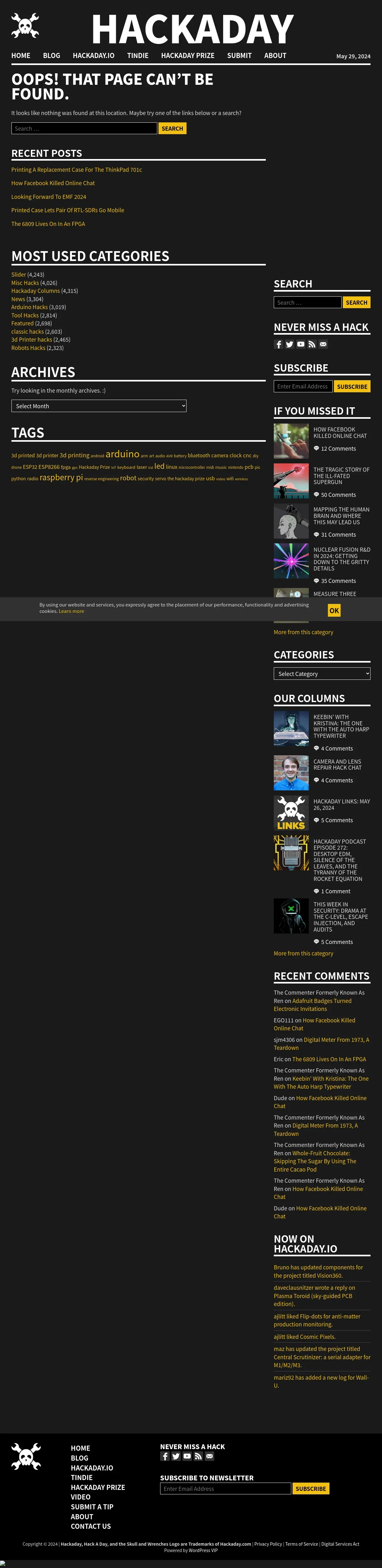
Task: Open Mapping the Human Brain thumbnail
Action: coord(291,522)
